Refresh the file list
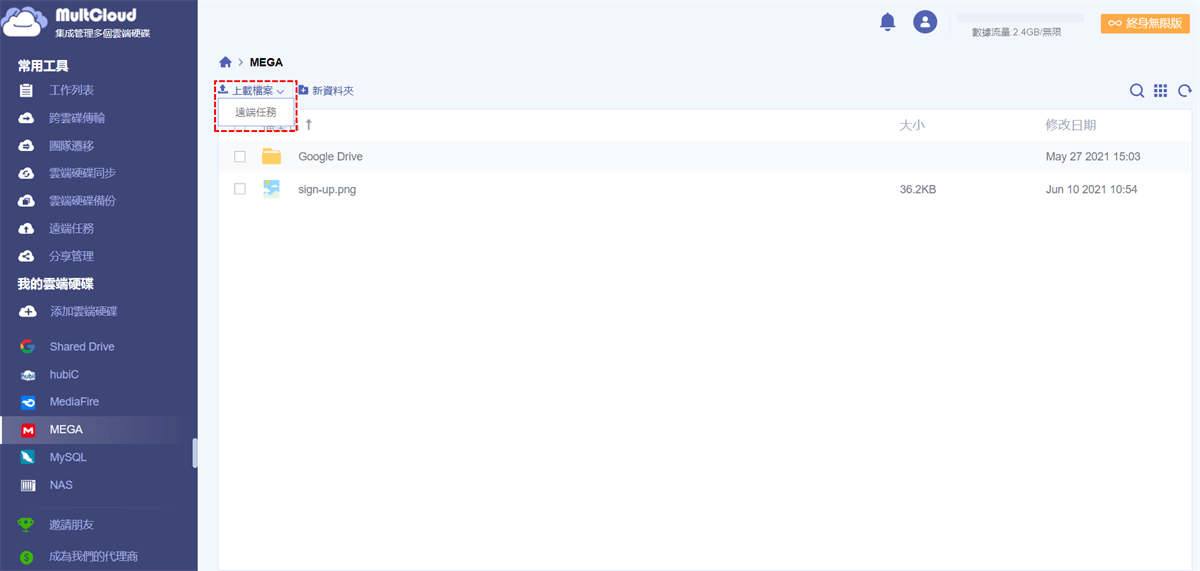 coord(1185,91)
